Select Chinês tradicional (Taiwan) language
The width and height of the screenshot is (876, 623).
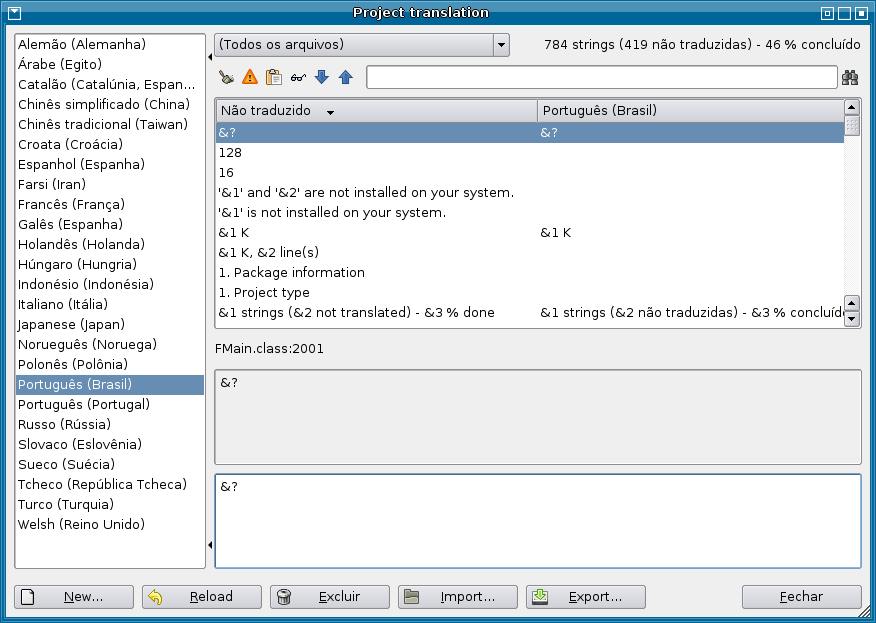pos(110,124)
